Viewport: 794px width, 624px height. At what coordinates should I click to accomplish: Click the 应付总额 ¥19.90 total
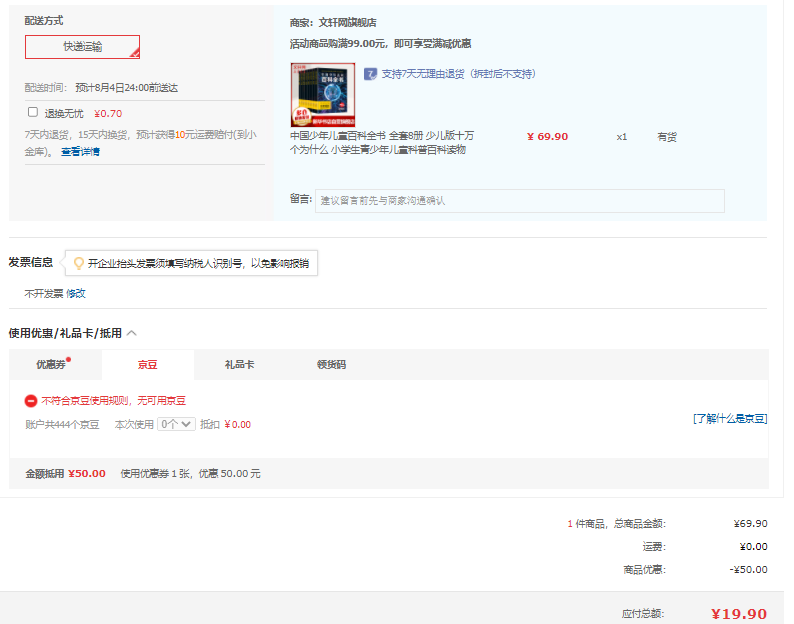(739, 614)
